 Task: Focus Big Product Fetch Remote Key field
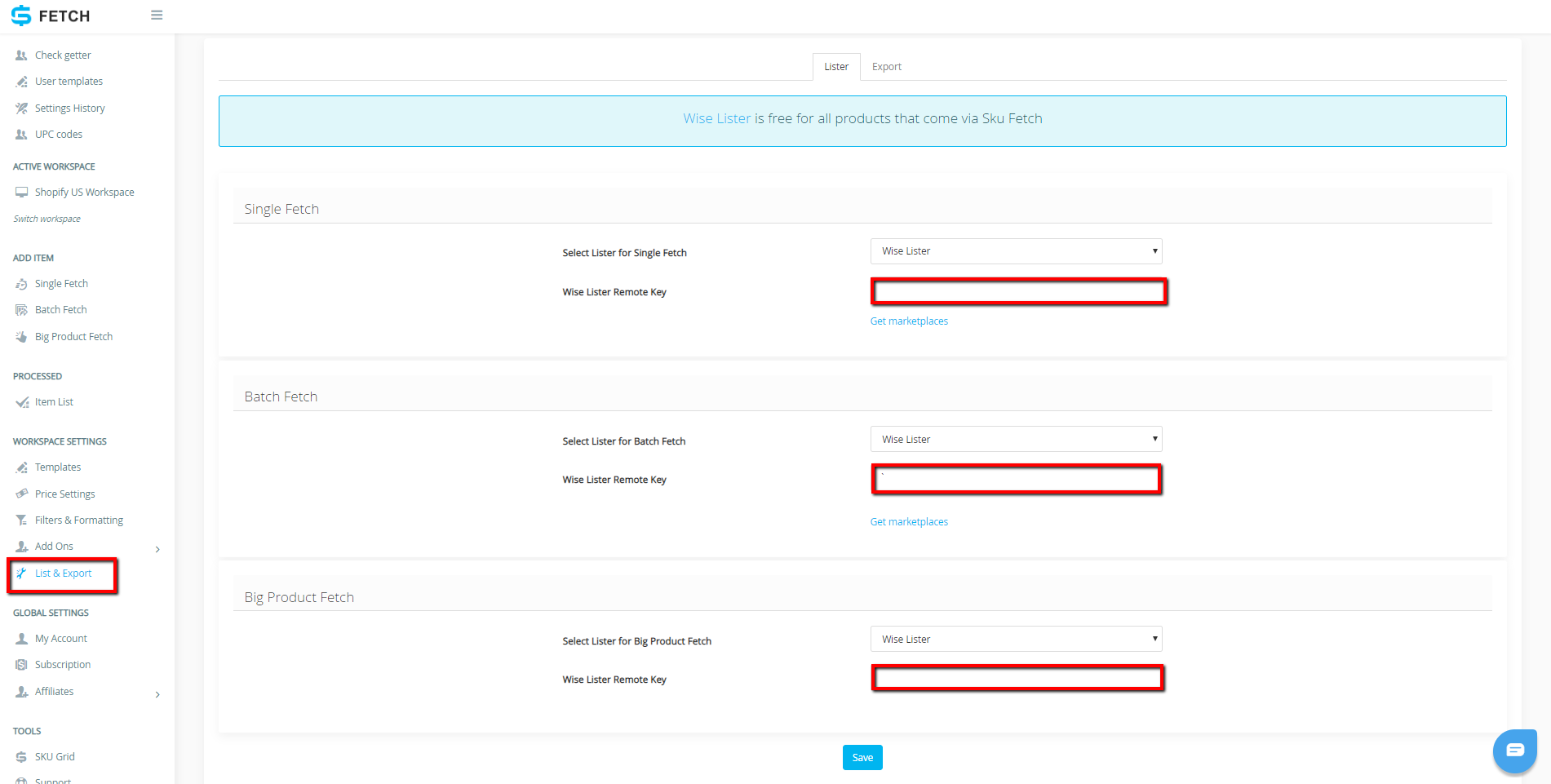click(x=1017, y=678)
